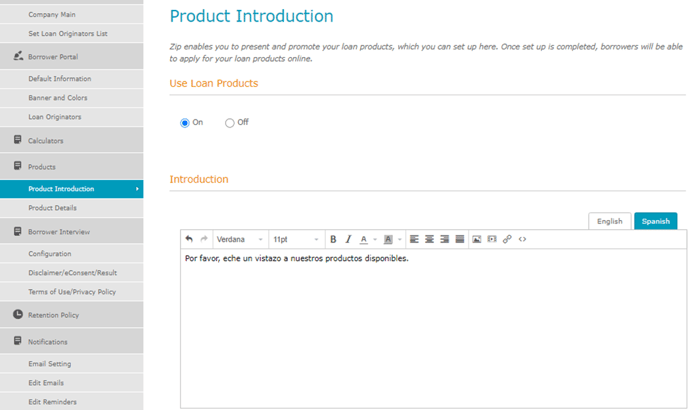
Task: Toggle bold formatting in the editor
Action: point(333,240)
